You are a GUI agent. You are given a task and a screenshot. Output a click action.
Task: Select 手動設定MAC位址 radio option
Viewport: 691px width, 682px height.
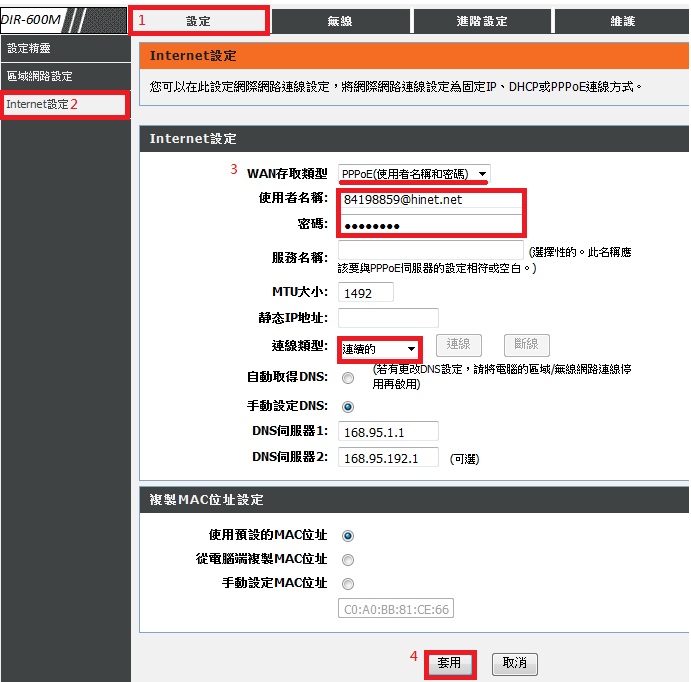348,583
